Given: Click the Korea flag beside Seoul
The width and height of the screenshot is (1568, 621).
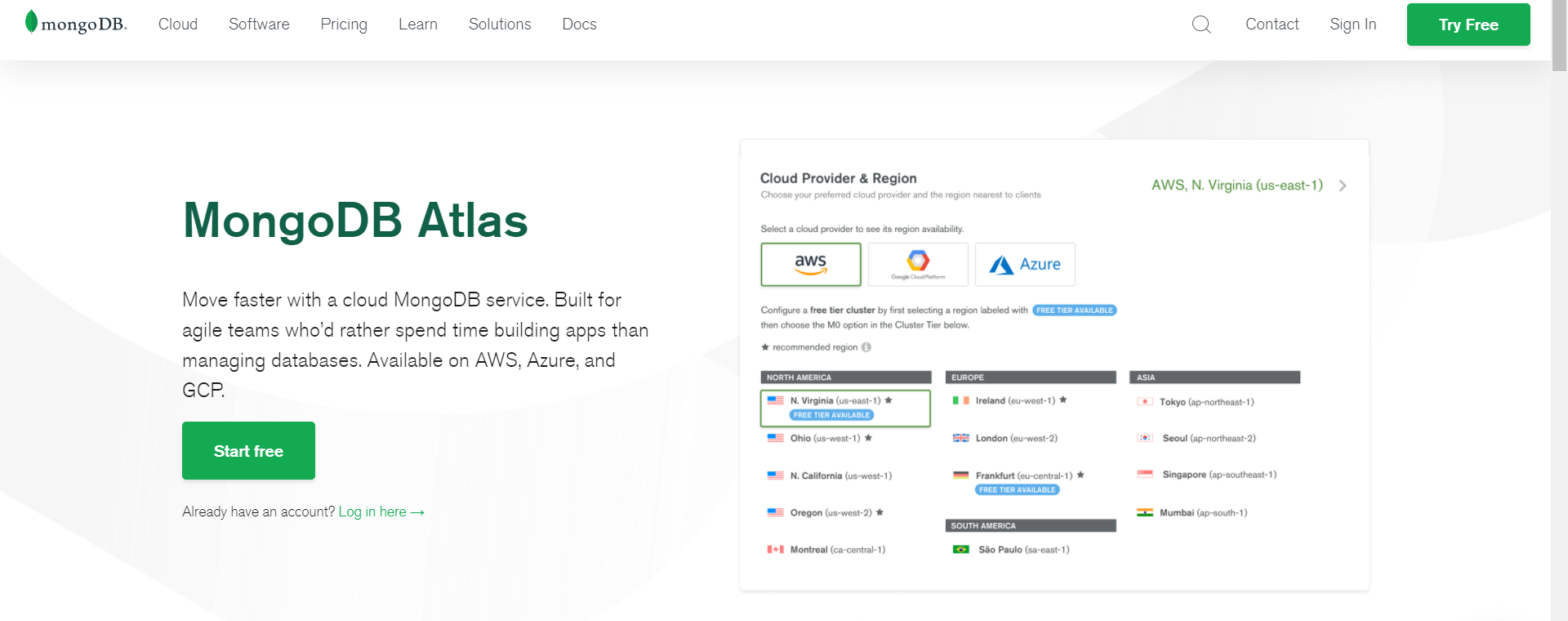Looking at the screenshot, I should click(1145, 438).
